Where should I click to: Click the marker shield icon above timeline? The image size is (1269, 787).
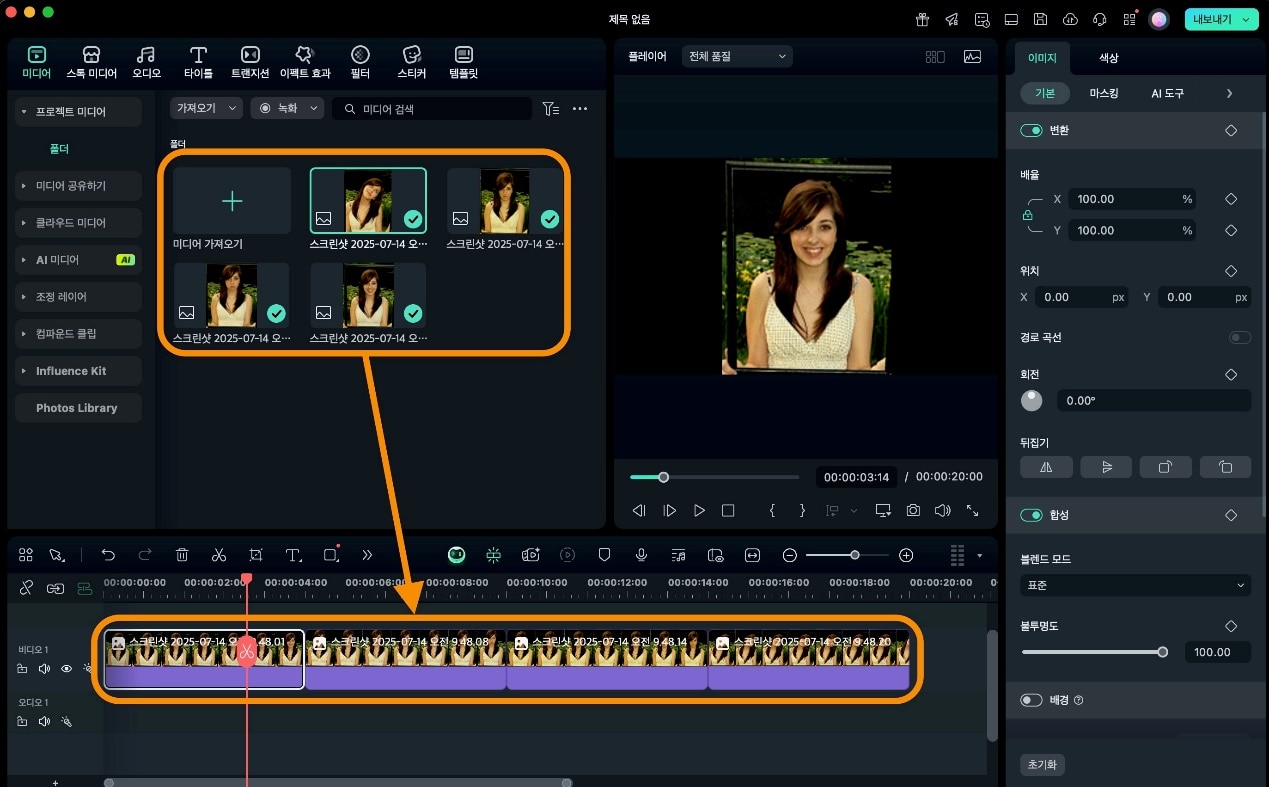pos(604,555)
